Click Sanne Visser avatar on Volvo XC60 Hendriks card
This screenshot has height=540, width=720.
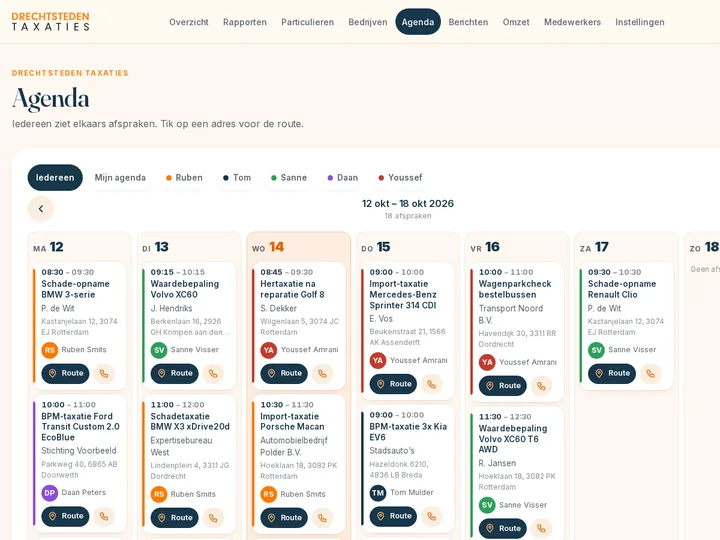[x=159, y=350]
